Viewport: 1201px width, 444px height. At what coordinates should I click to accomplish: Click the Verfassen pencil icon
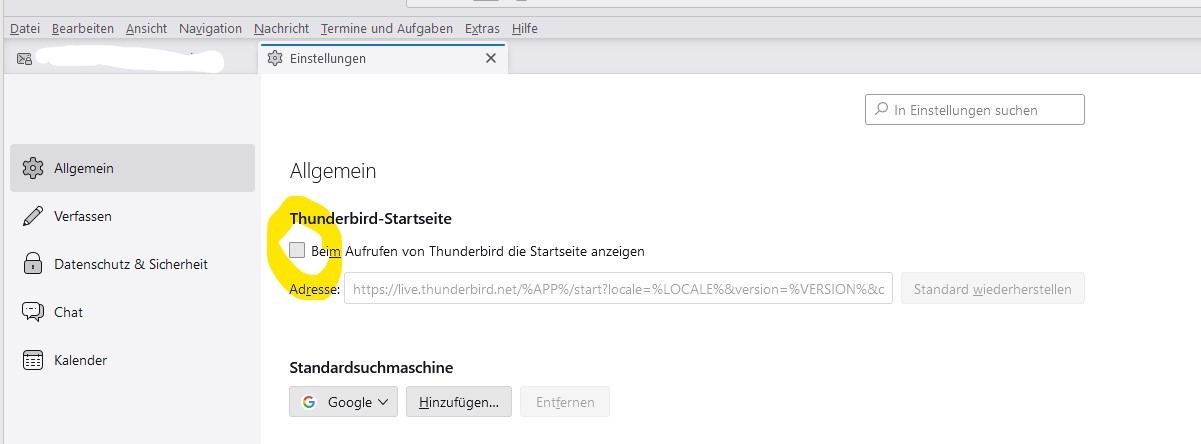(33, 216)
